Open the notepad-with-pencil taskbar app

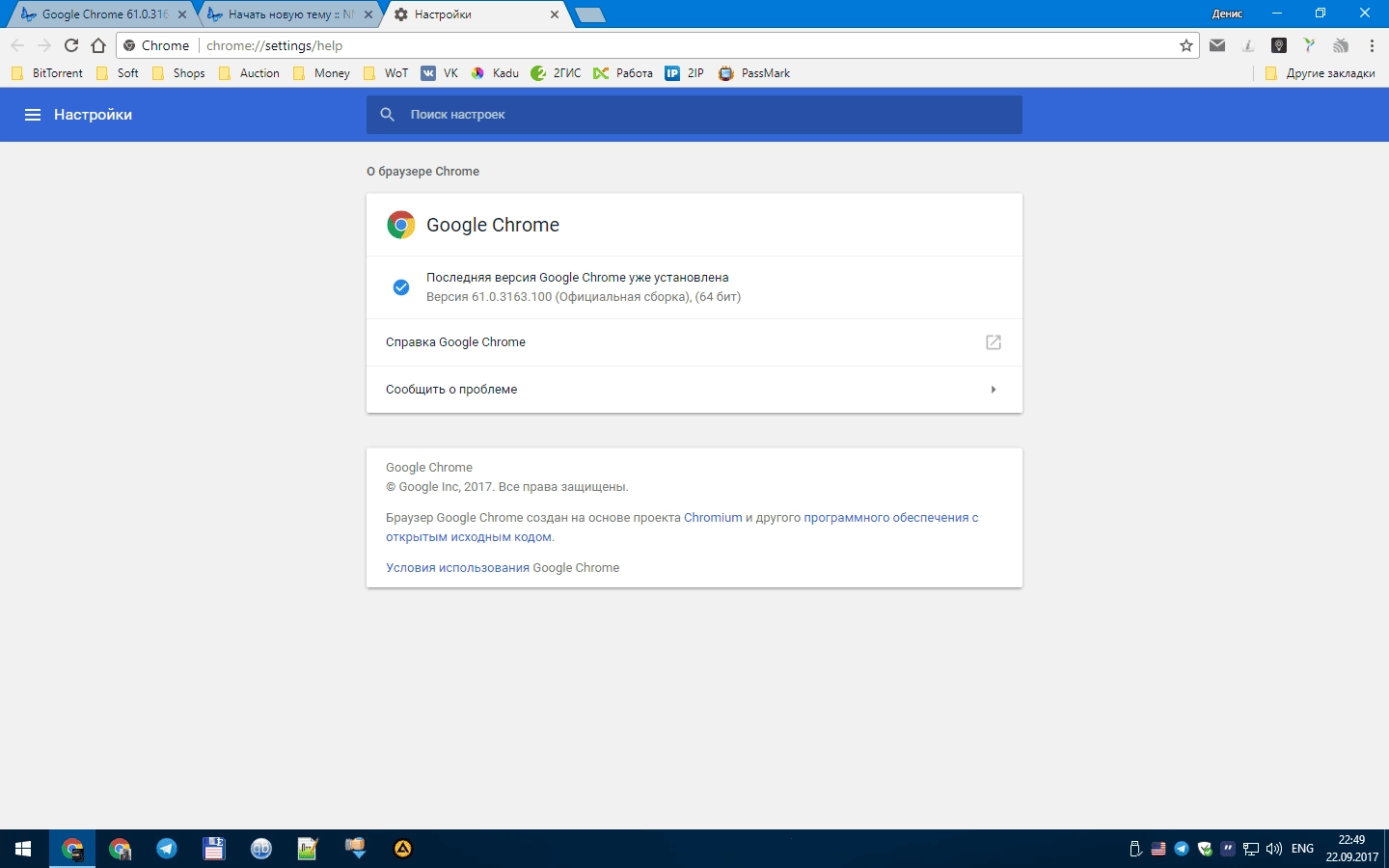pyautogui.click(x=309, y=849)
